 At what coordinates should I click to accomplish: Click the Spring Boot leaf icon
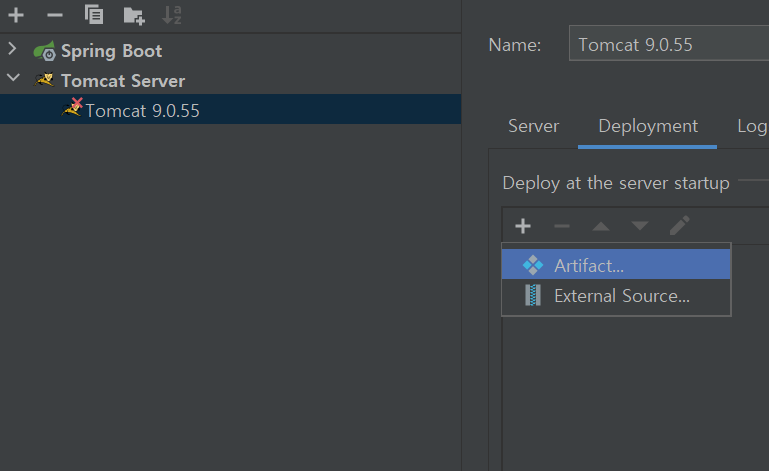(45, 51)
